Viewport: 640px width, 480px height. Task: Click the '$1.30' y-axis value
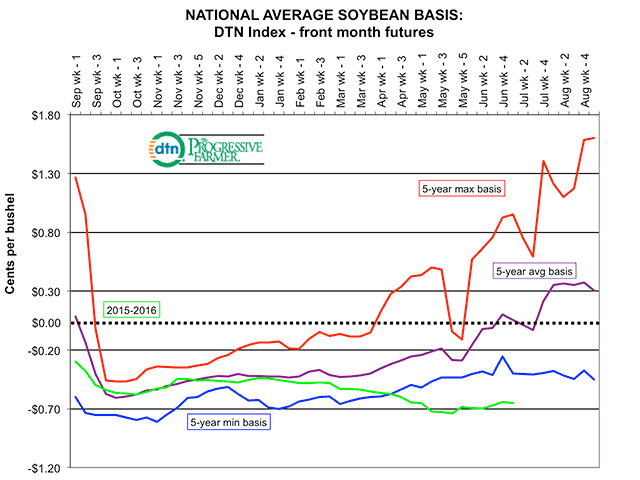point(46,174)
